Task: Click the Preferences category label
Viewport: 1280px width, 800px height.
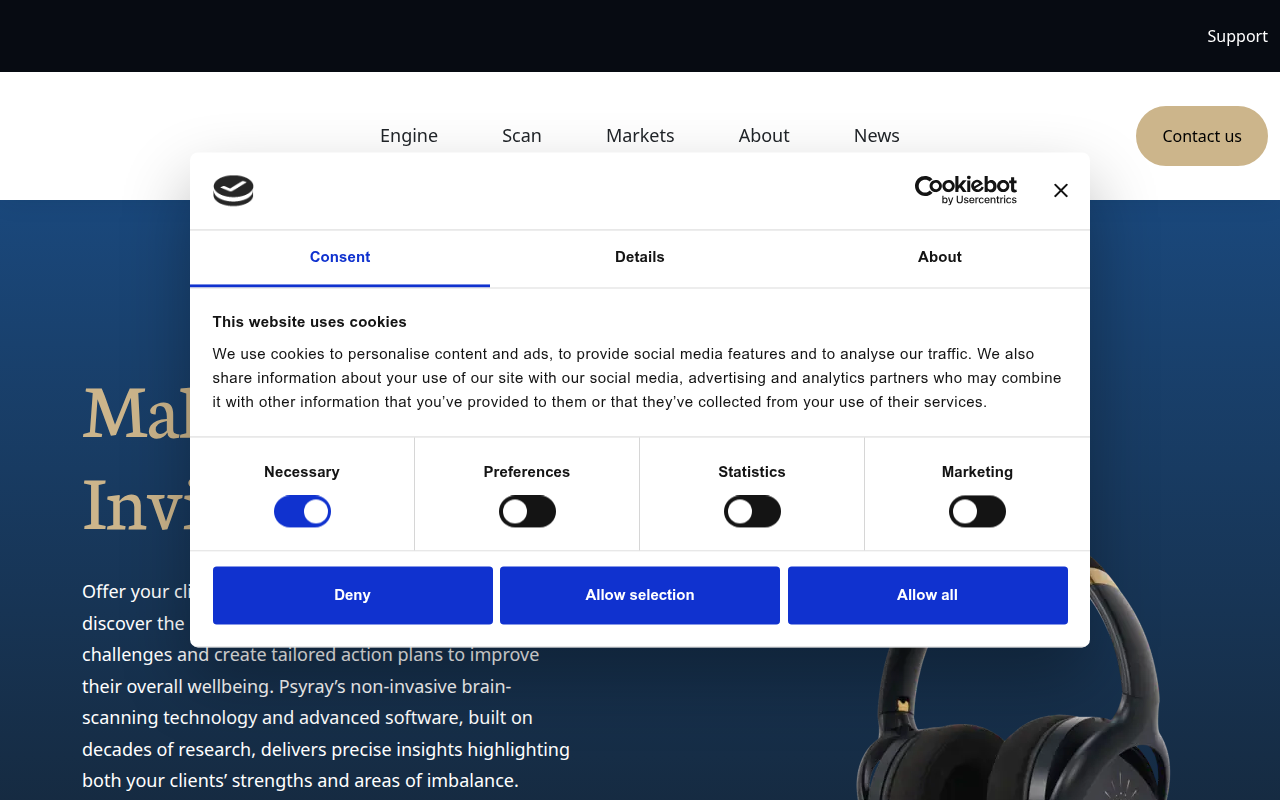Action: (527, 472)
